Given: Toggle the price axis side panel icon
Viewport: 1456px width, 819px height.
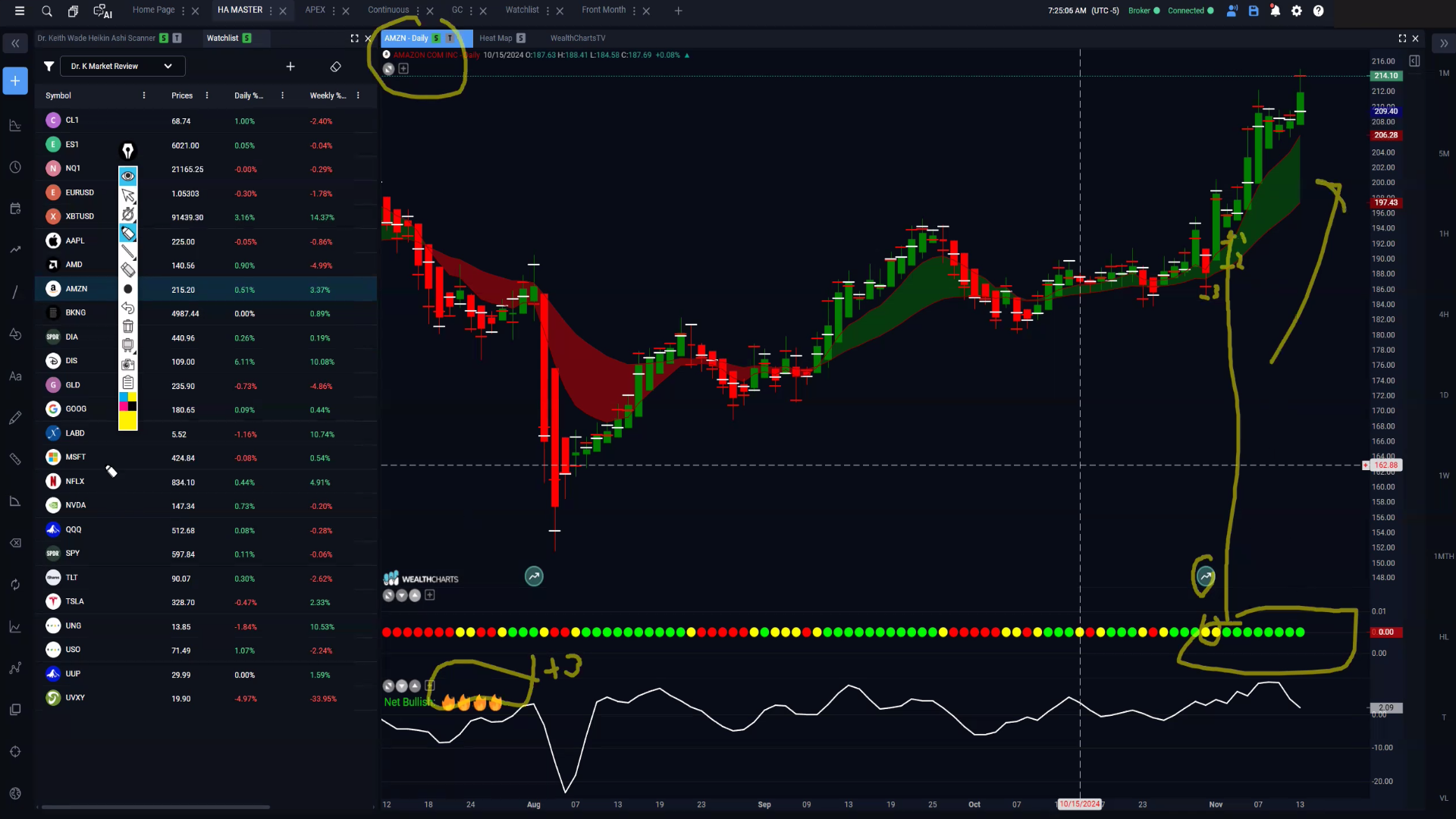Looking at the screenshot, I should click(1414, 61).
